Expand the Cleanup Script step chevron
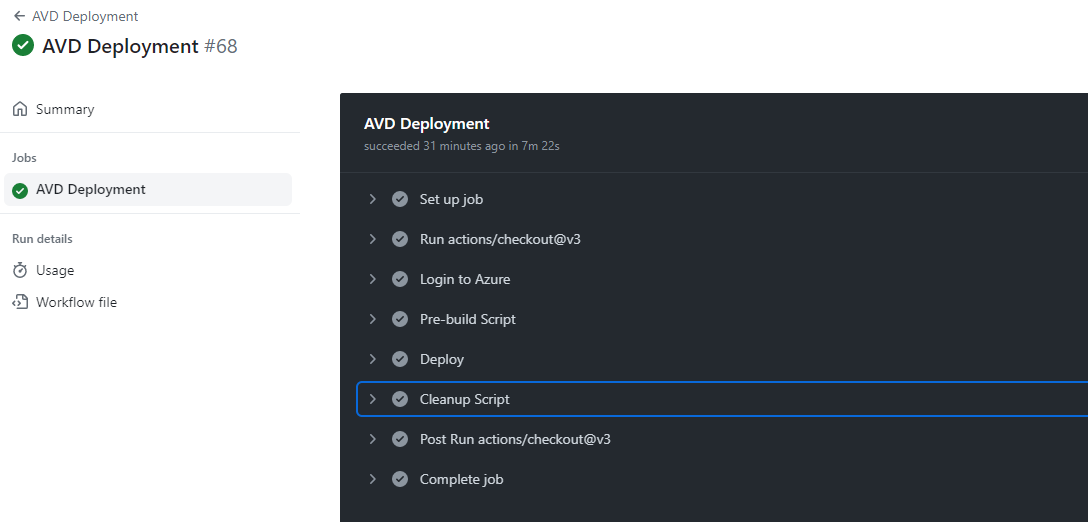Image resolution: width=1088 pixels, height=522 pixels. coord(373,399)
